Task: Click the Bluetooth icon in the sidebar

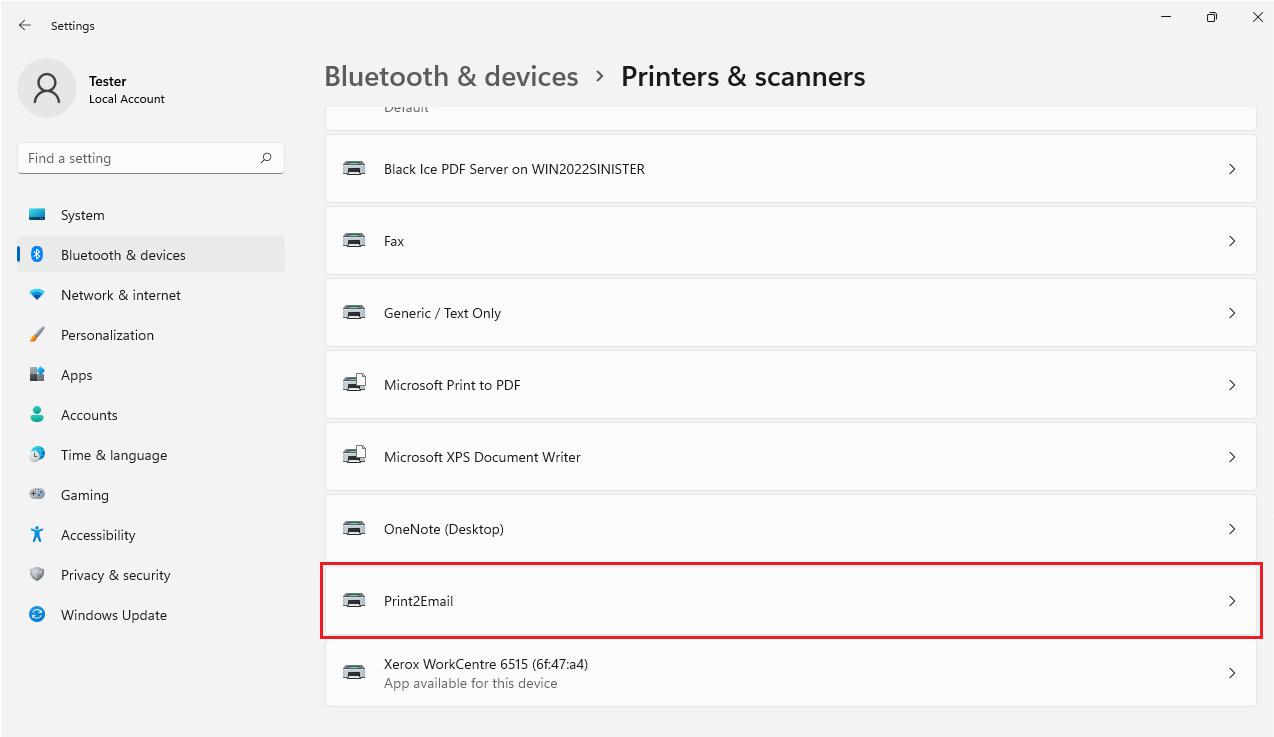Action: 37,255
